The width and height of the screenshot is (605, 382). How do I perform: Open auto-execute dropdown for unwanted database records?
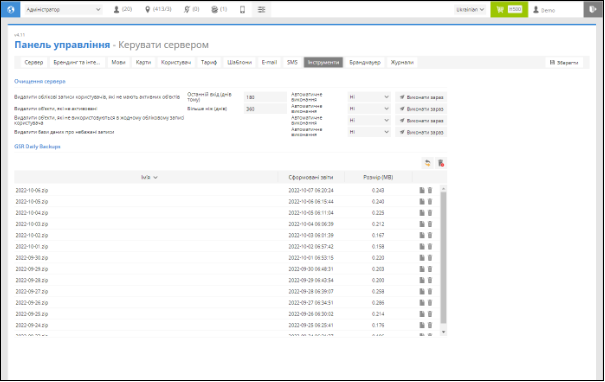pos(369,132)
